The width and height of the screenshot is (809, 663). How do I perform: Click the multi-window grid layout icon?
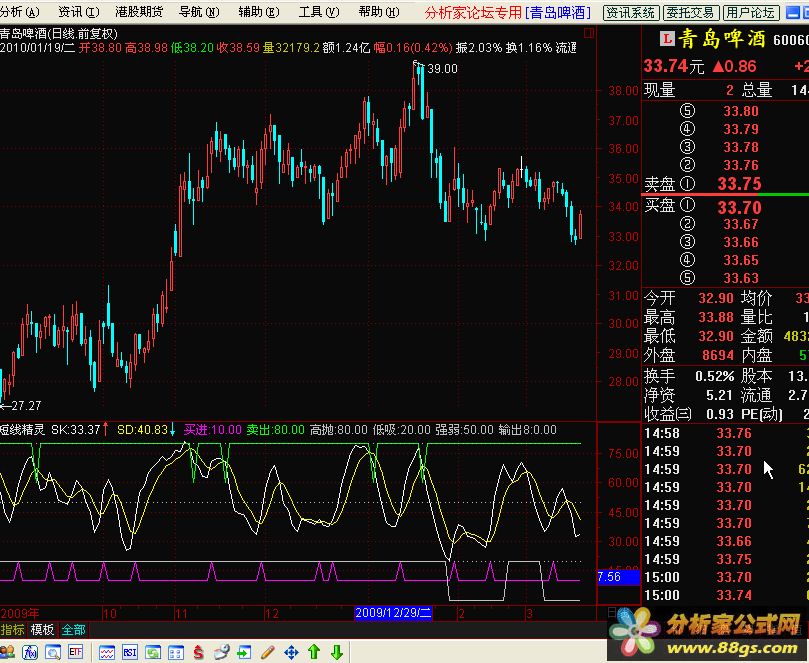[176, 652]
